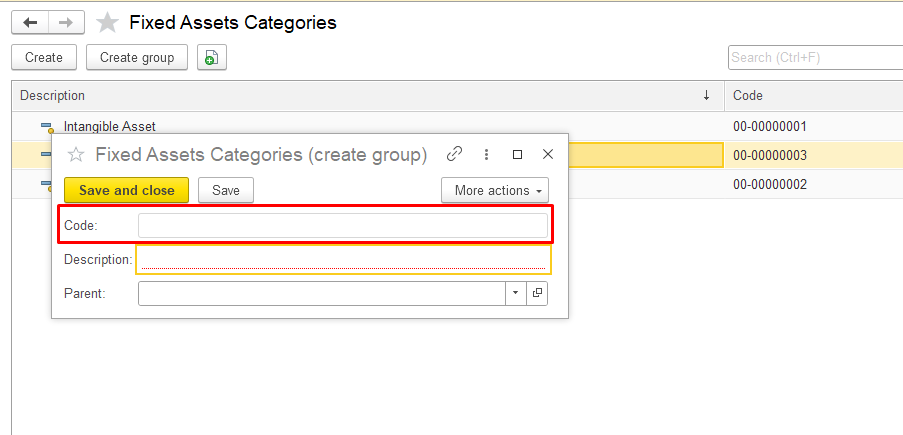903x435 pixels.
Task: Click the back navigation arrow
Action: [x=30, y=22]
